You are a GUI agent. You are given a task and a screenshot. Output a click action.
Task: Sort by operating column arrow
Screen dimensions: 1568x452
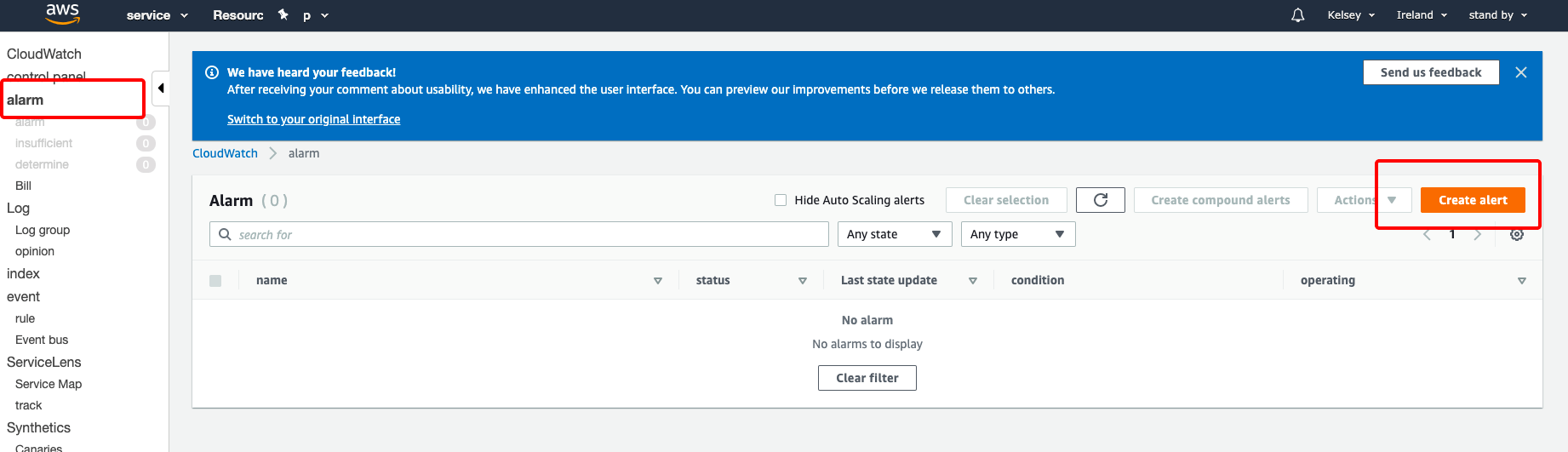(x=1522, y=281)
